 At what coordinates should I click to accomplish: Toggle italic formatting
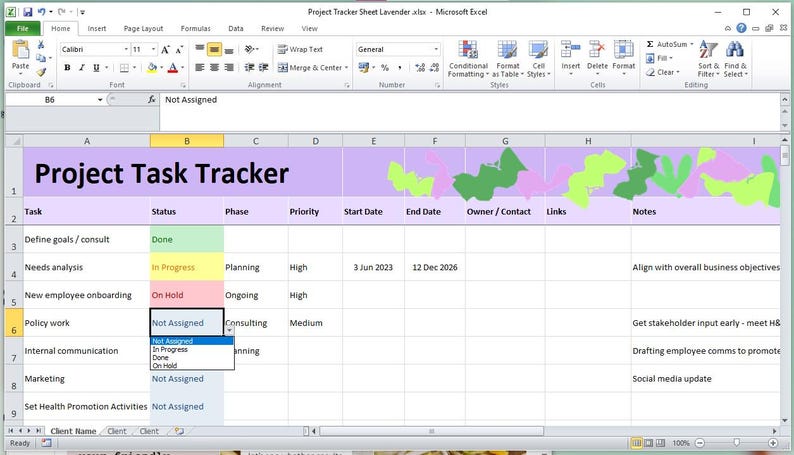(x=82, y=67)
